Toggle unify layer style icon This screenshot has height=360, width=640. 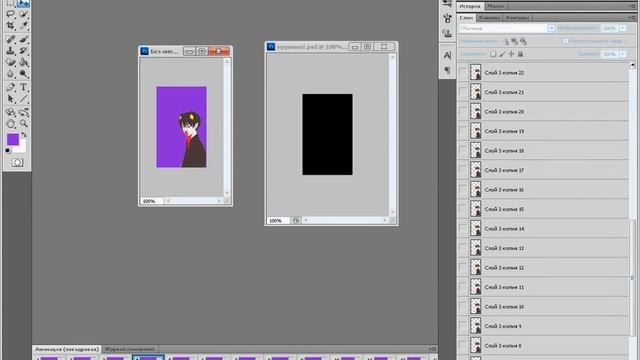pos(523,41)
